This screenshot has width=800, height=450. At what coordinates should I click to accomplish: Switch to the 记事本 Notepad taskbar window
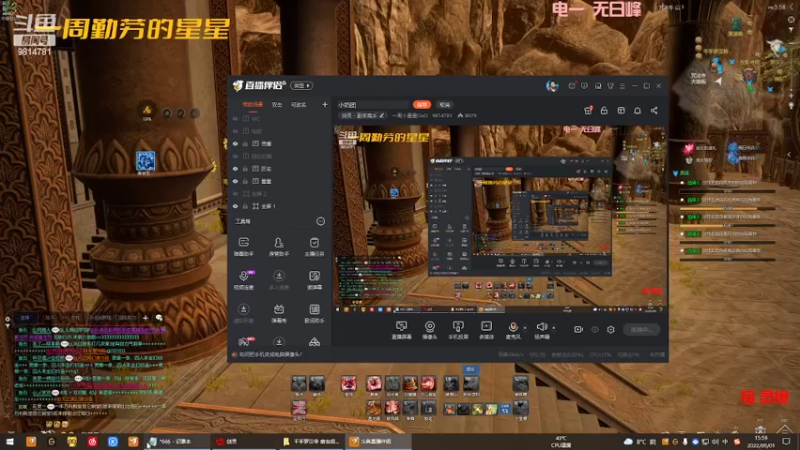(x=177, y=441)
